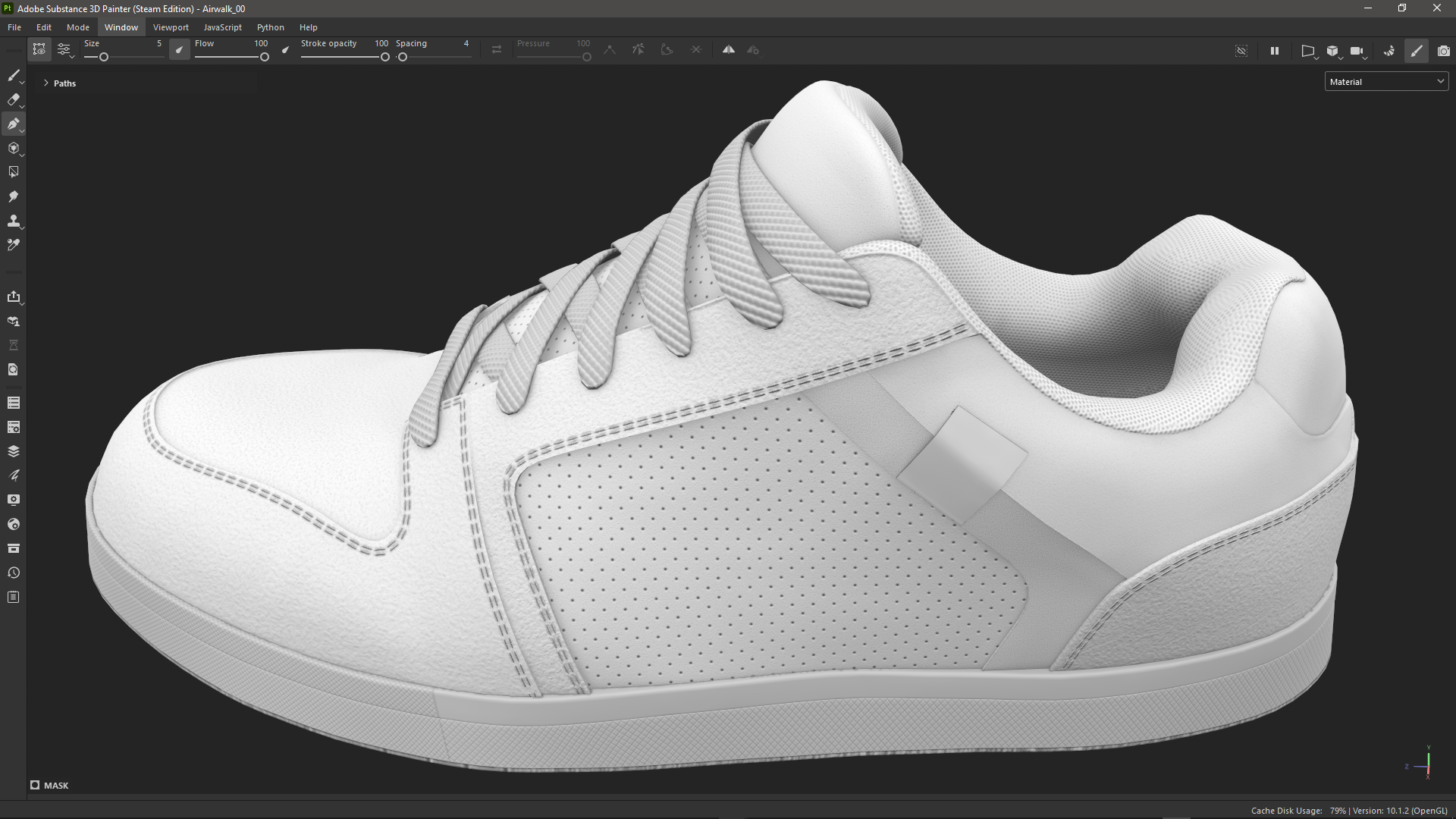Image resolution: width=1456 pixels, height=819 pixels.
Task: Open the camera settings dropdown
Action: click(x=1357, y=51)
